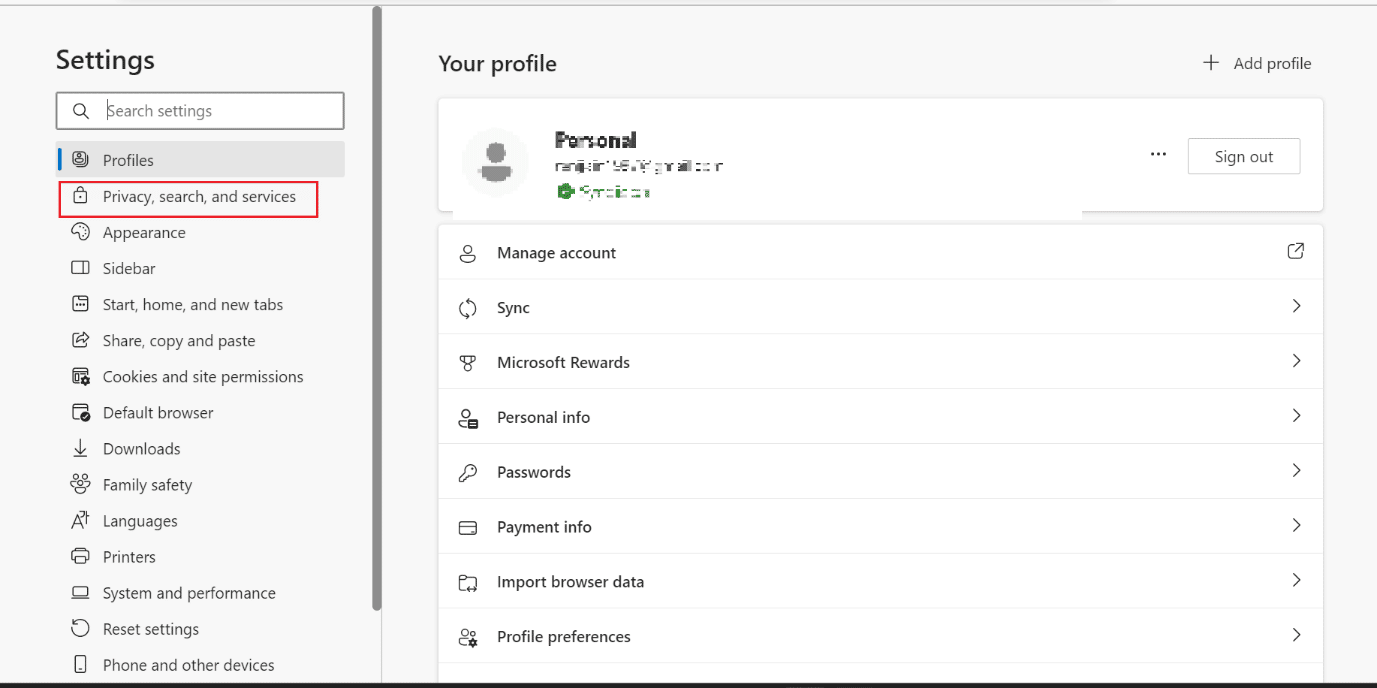Click the Search settings field

199,110
